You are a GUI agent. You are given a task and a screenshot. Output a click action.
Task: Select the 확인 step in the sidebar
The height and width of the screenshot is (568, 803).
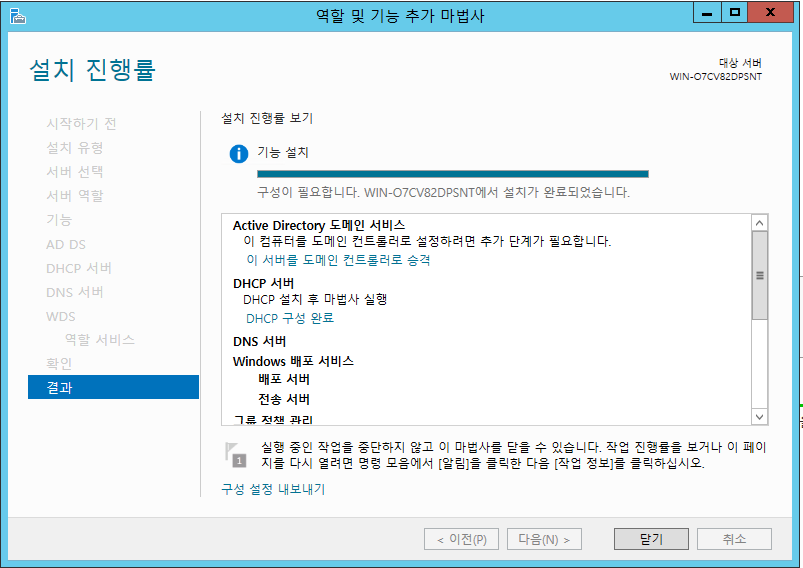tap(59, 363)
